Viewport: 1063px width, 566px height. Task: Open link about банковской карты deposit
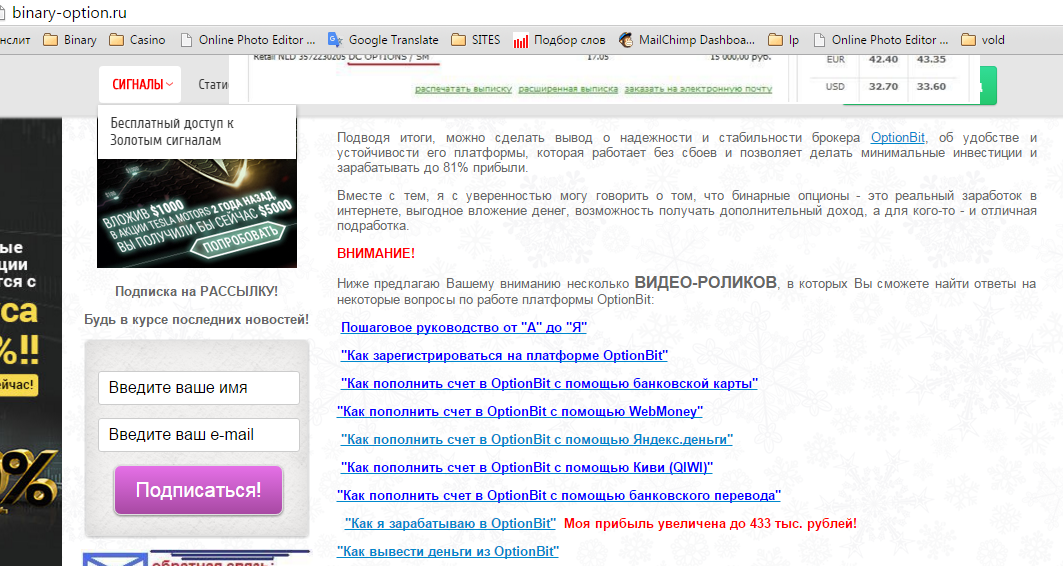pyautogui.click(x=549, y=384)
